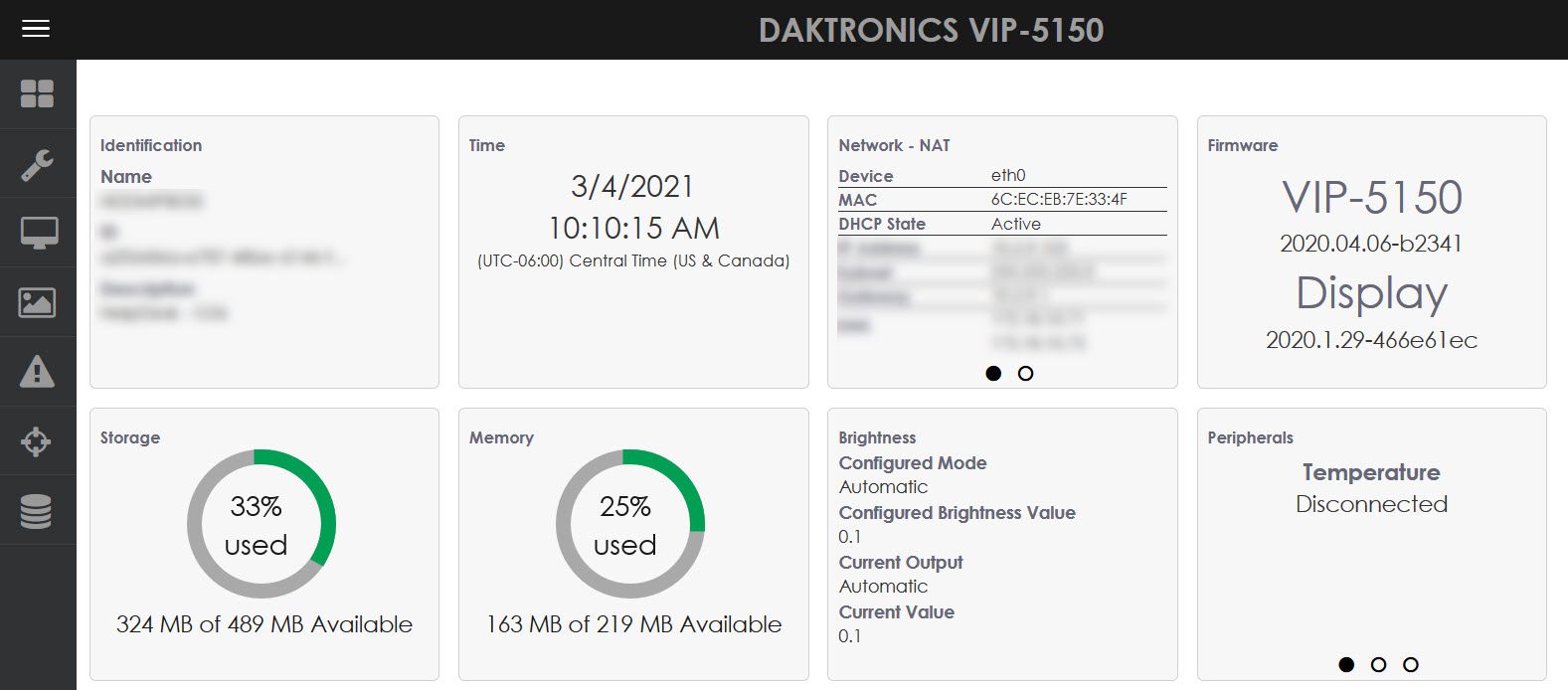Click the Temperature Disconnected status text
The height and width of the screenshot is (690, 1568).
point(1371,504)
